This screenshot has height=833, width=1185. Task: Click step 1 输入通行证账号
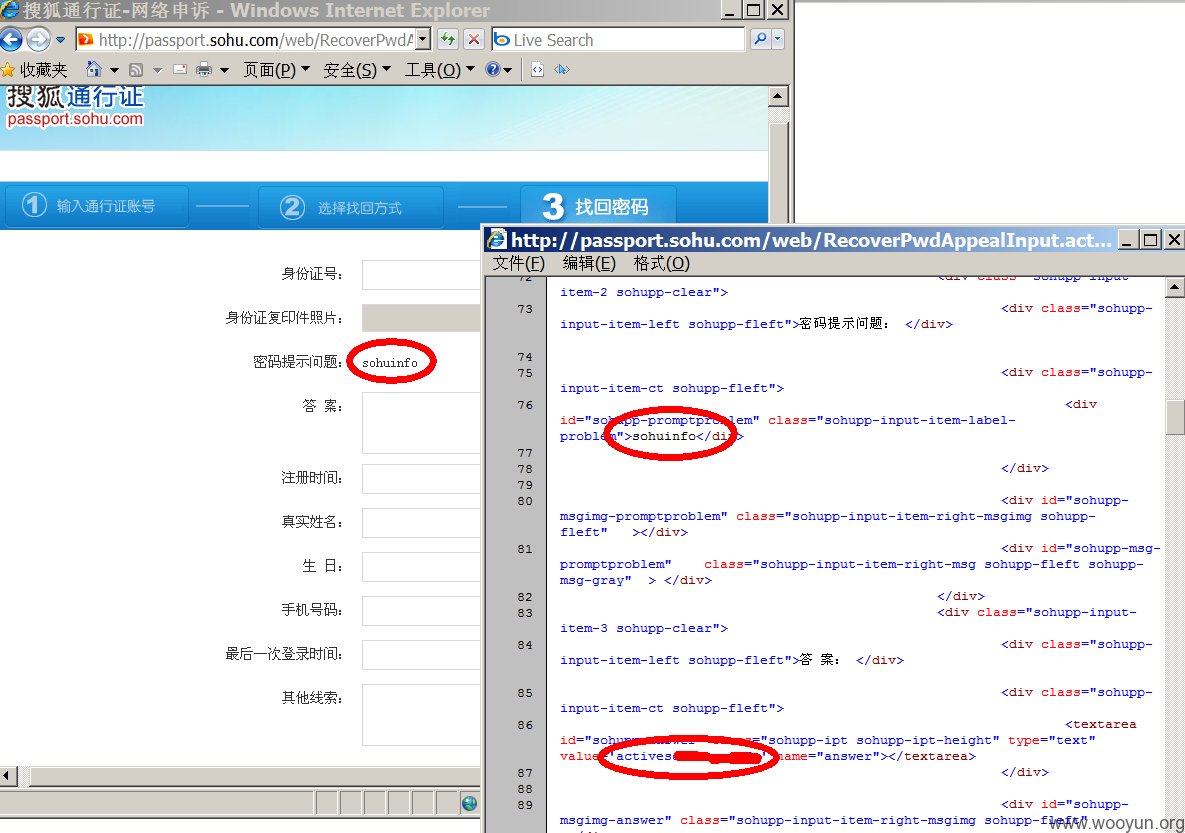pyautogui.click(x=96, y=206)
